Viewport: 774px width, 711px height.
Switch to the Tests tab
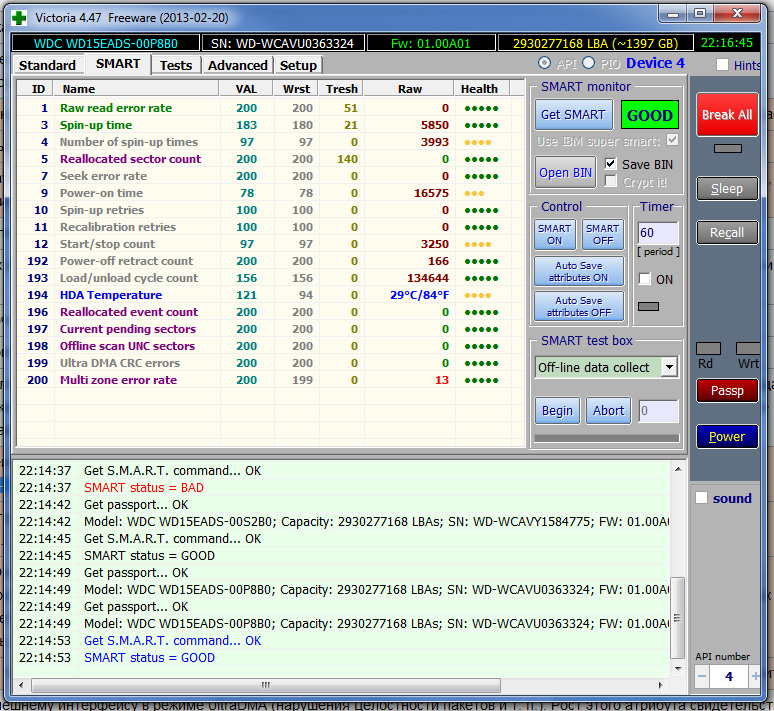pos(176,65)
